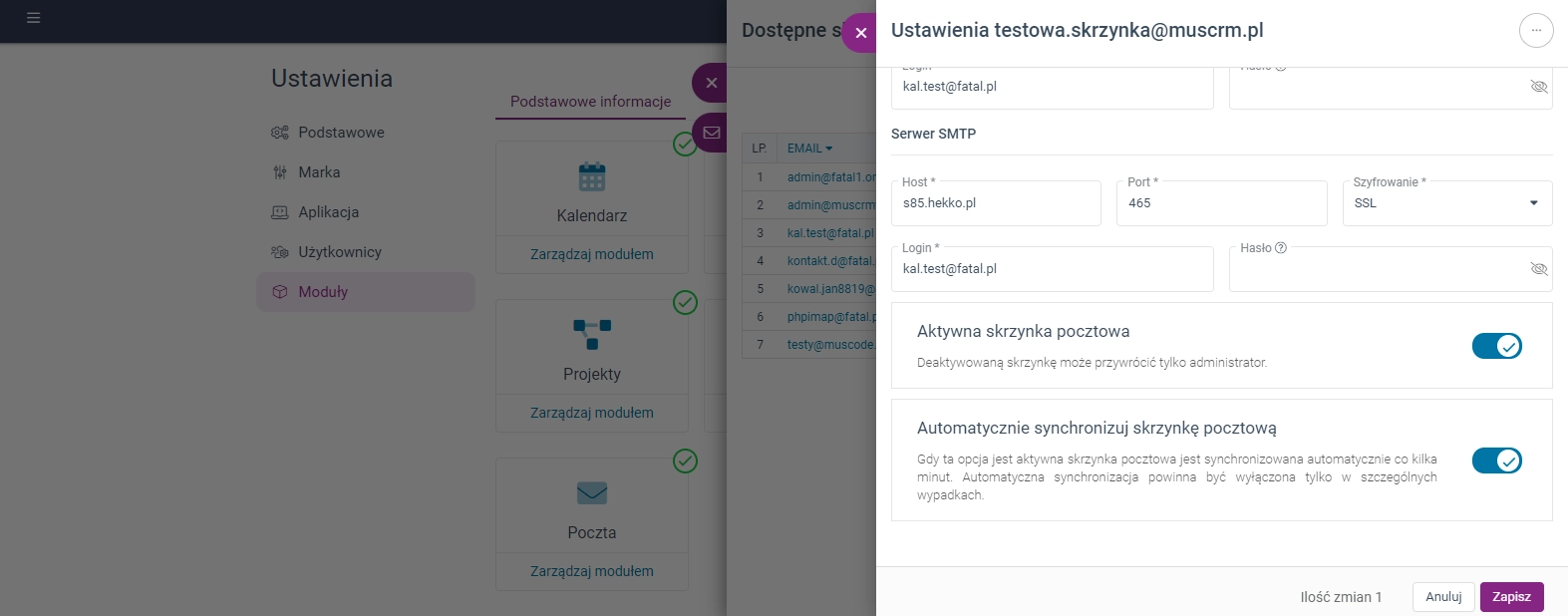Toggle Aktywna skrzynka pocztowa switch

(1497, 346)
